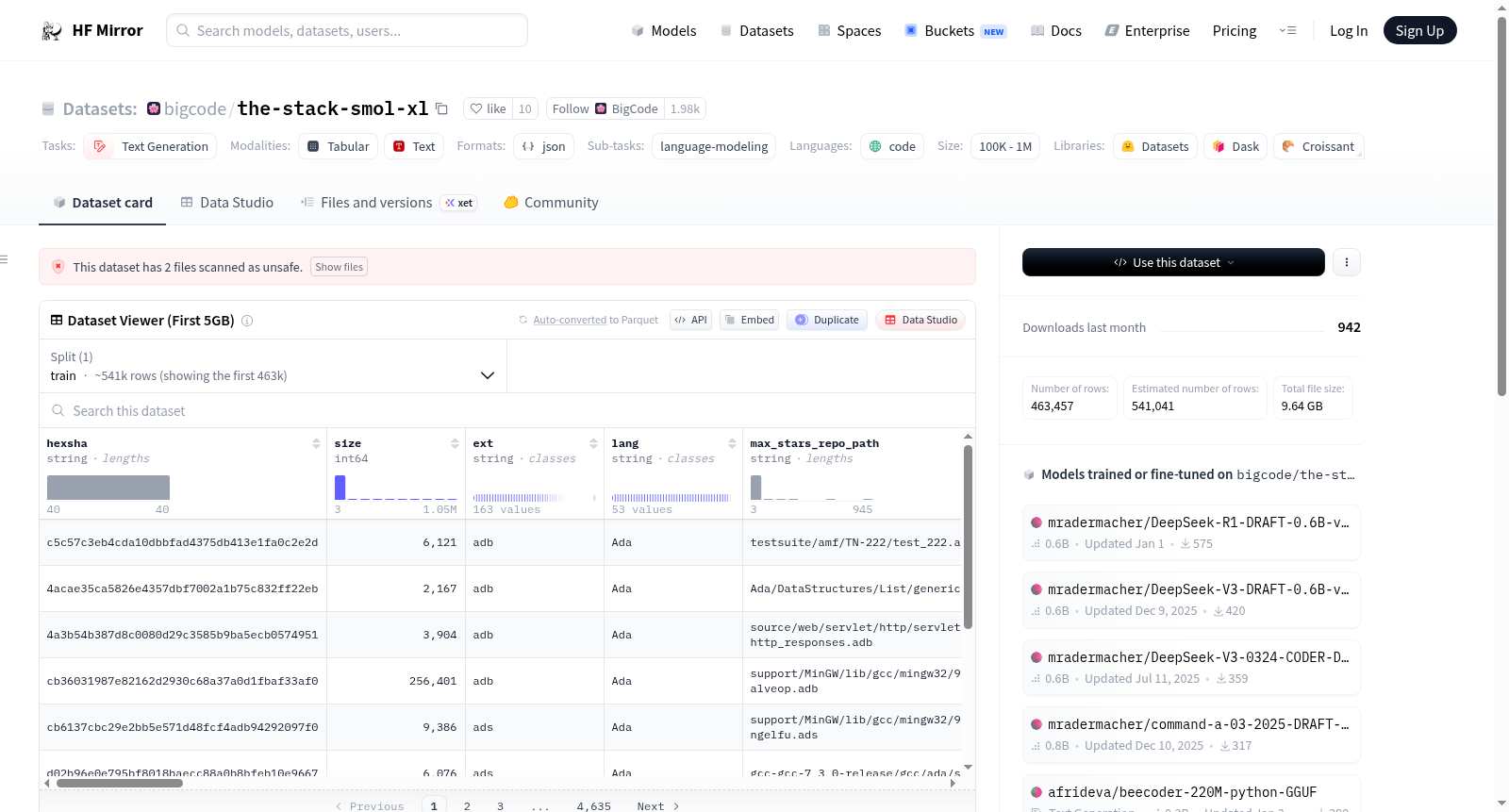Follow the BigCode organization

point(605,108)
